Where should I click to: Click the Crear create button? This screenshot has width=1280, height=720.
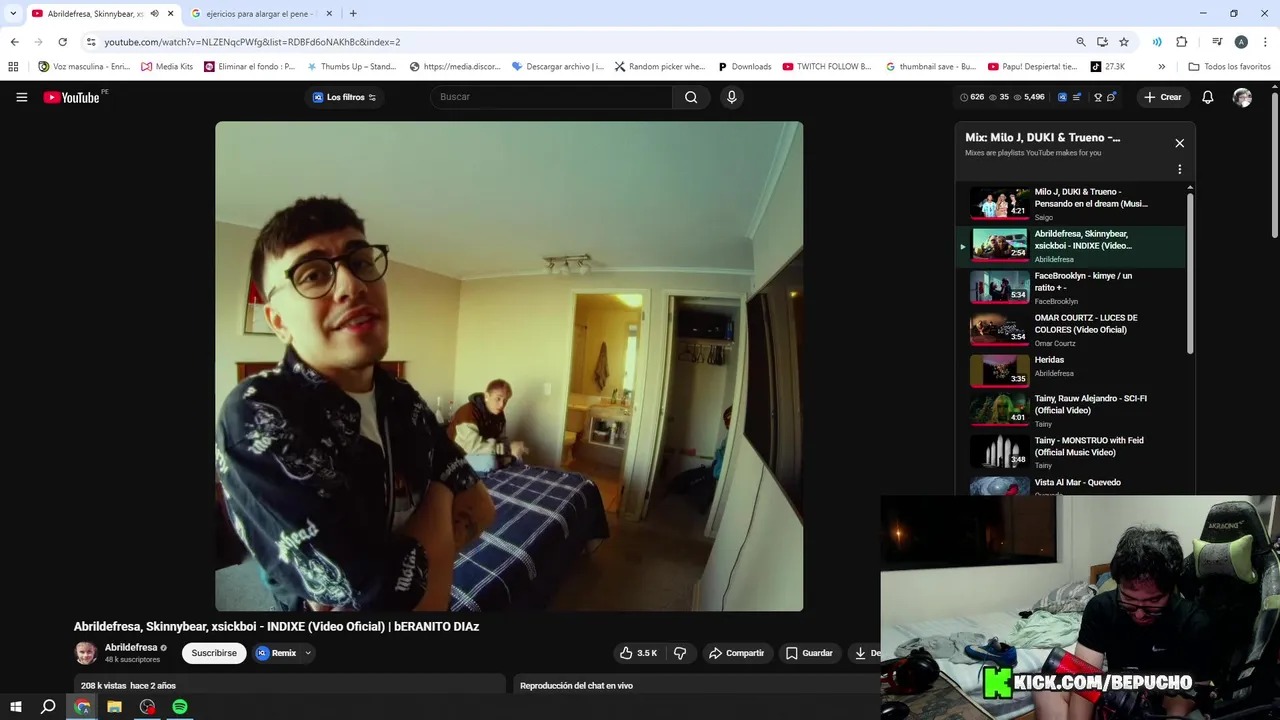[1163, 97]
